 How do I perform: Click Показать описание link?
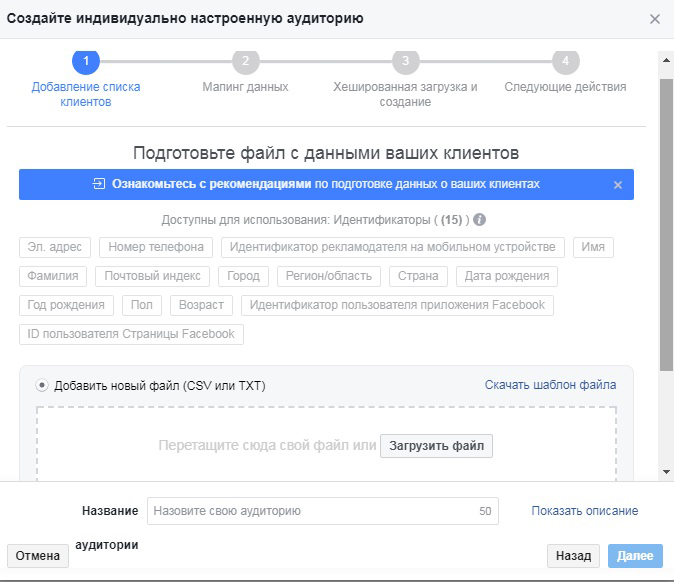click(585, 511)
